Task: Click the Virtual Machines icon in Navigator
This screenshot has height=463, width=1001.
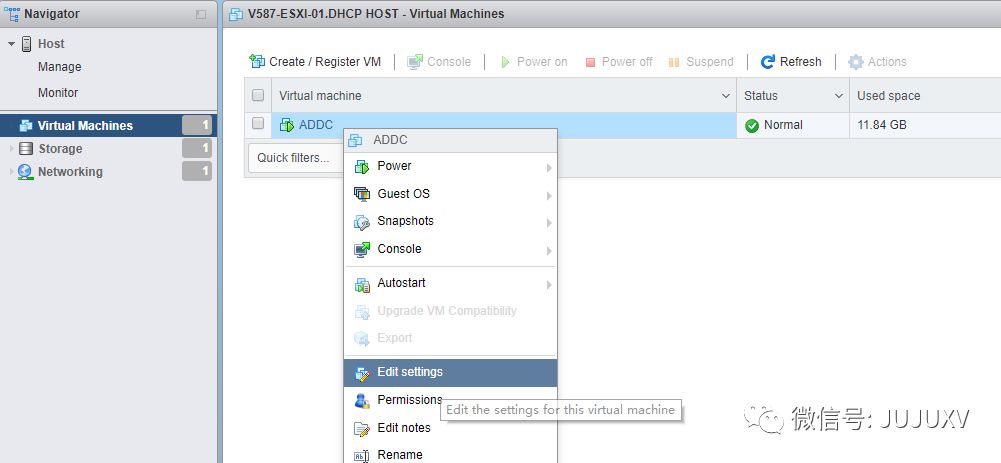Action: click(26, 126)
